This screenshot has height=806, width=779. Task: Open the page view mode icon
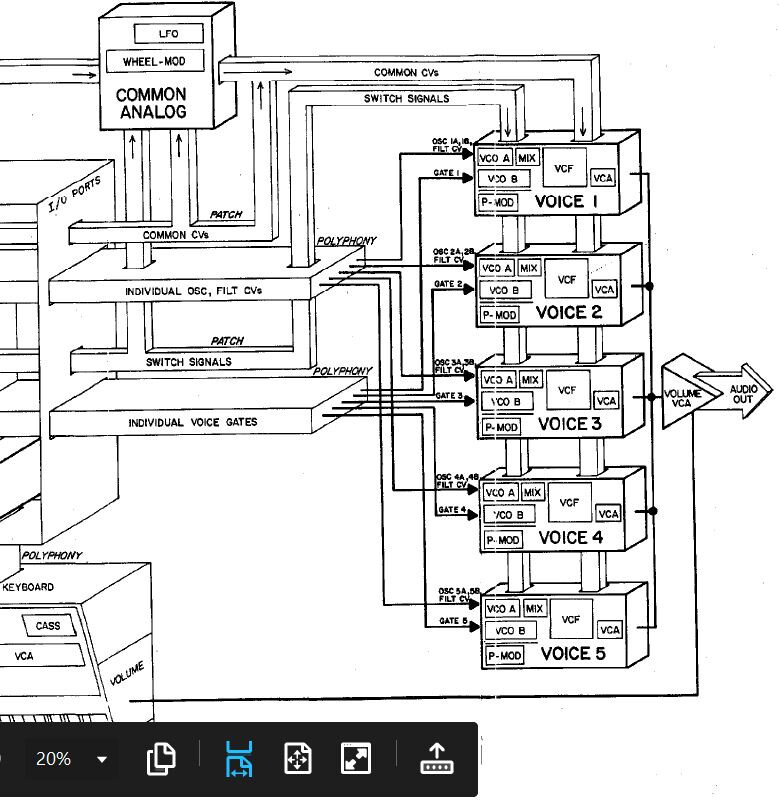pos(161,759)
